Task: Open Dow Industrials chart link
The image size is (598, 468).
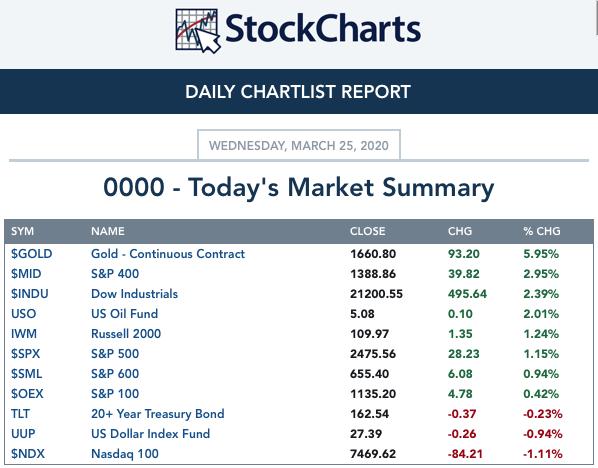Action: pyautogui.click(x=134, y=294)
